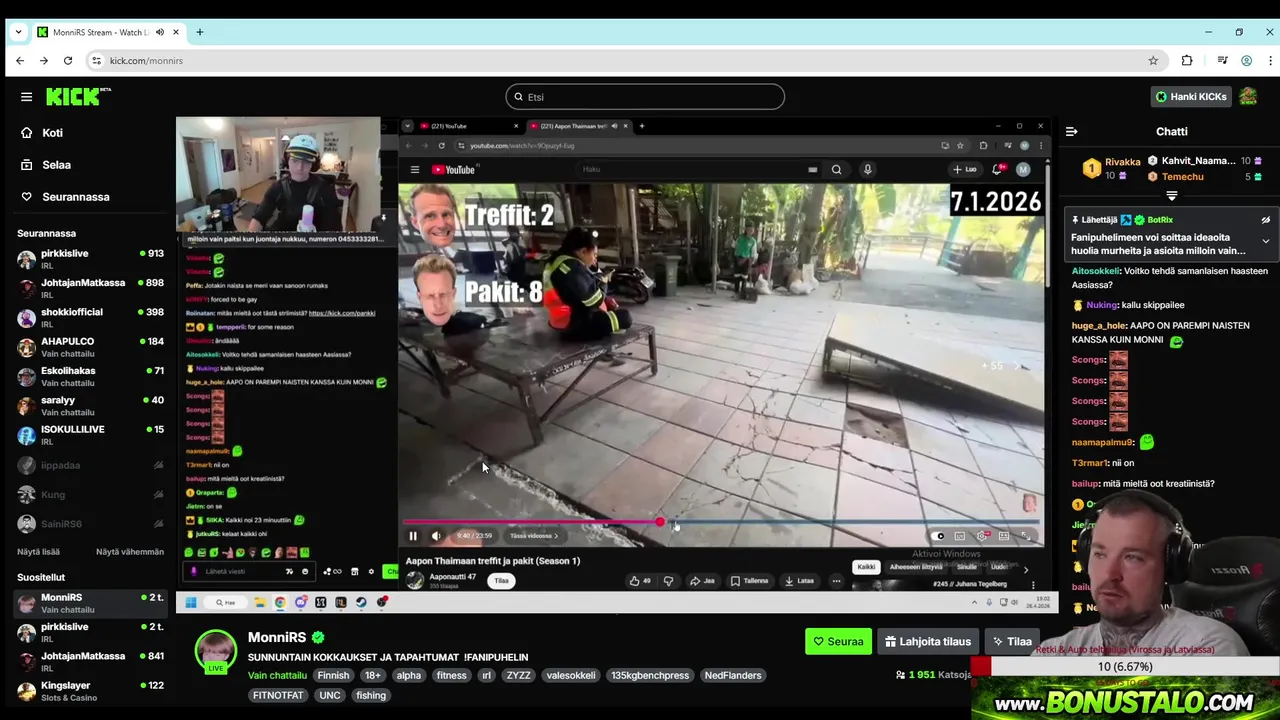
Task: Open saralyy channel
Action: [90, 405]
